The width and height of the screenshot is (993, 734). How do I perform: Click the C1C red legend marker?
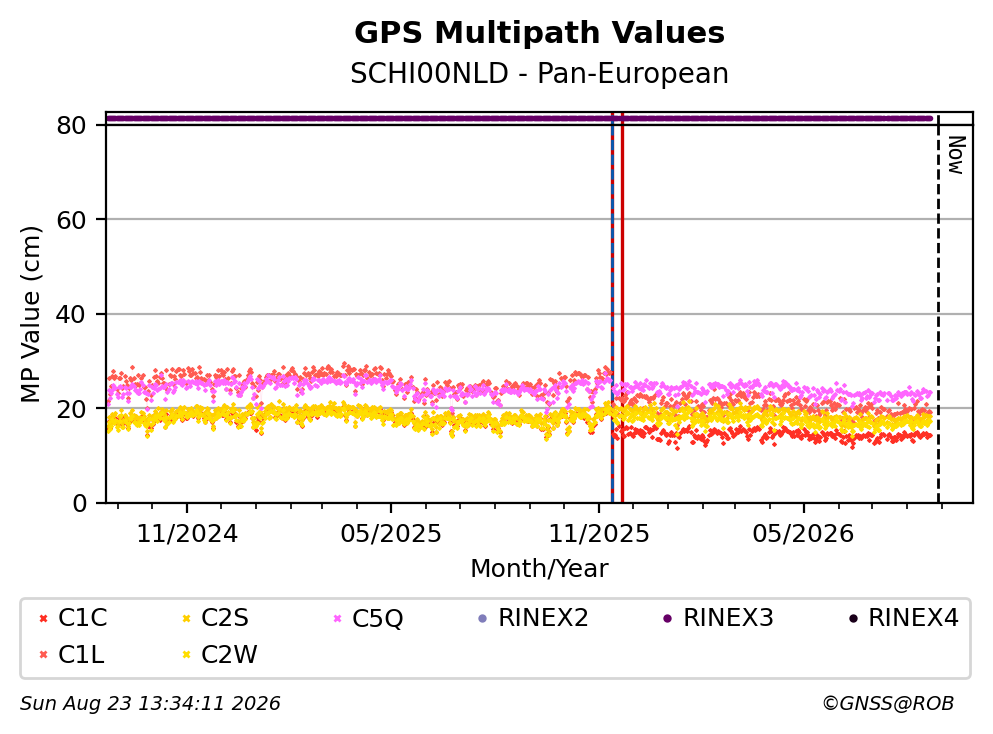(43, 618)
